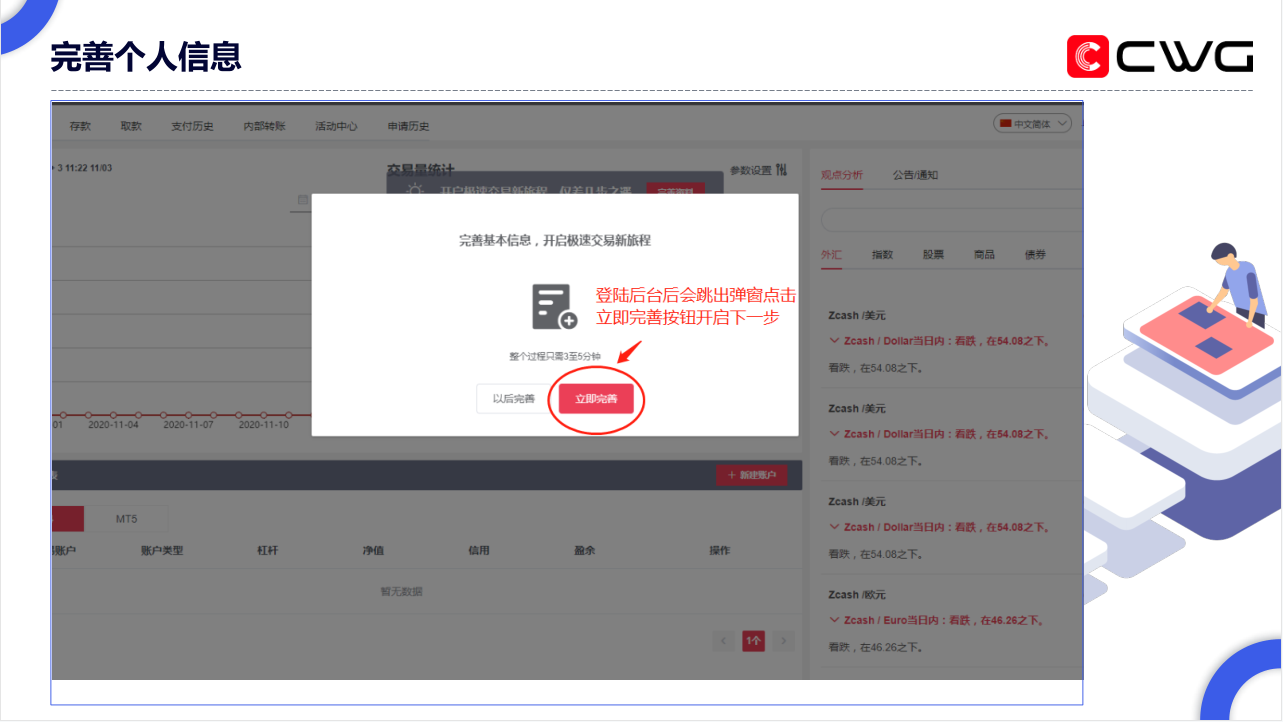Click the 新建账户 button
1283x722 pixels.
click(x=751, y=475)
